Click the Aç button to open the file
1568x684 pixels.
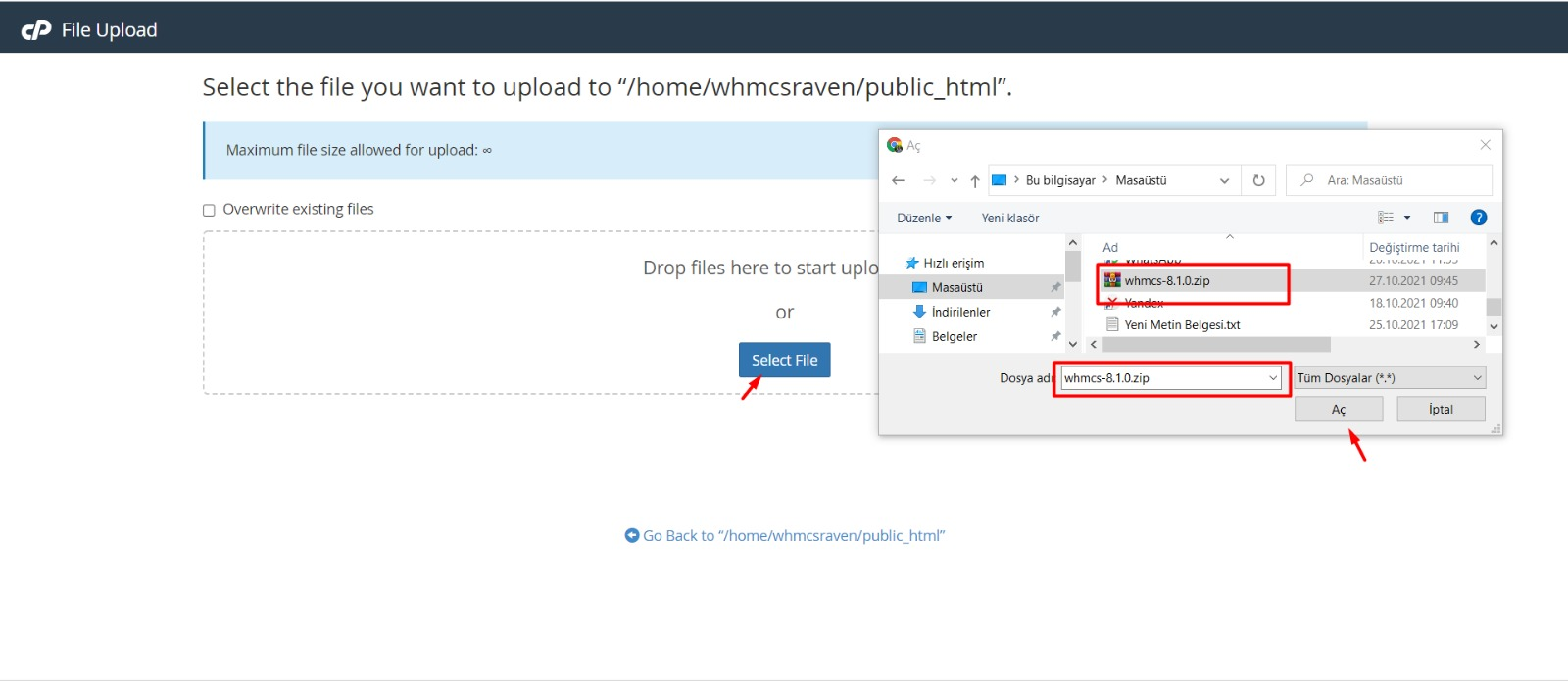[1338, 410]
